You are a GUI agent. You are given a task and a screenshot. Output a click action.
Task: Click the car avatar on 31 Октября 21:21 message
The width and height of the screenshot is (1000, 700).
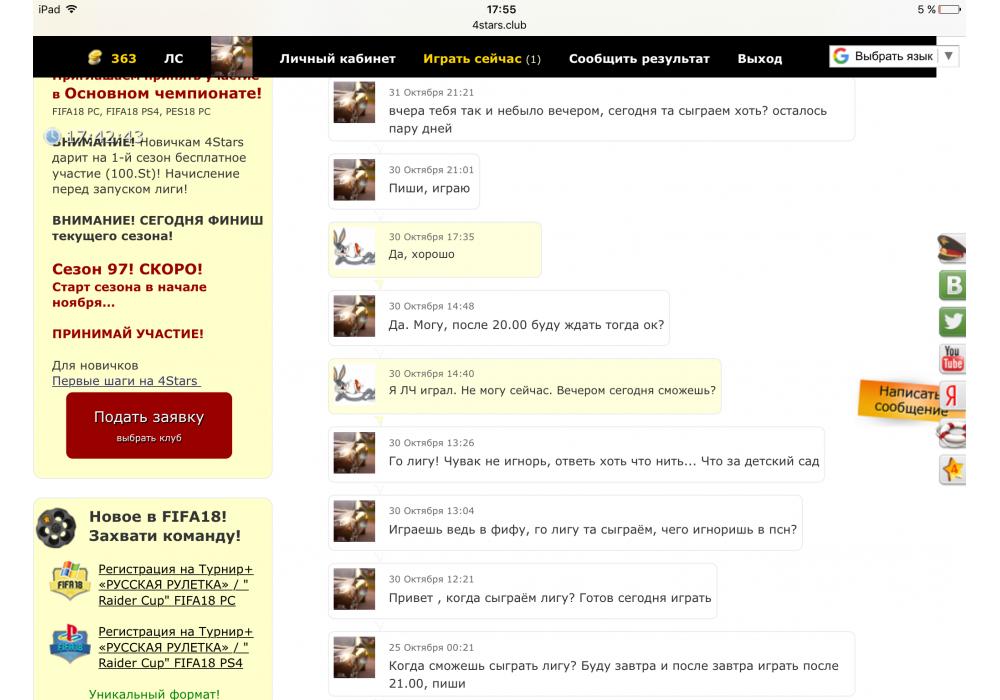[354, 102]
